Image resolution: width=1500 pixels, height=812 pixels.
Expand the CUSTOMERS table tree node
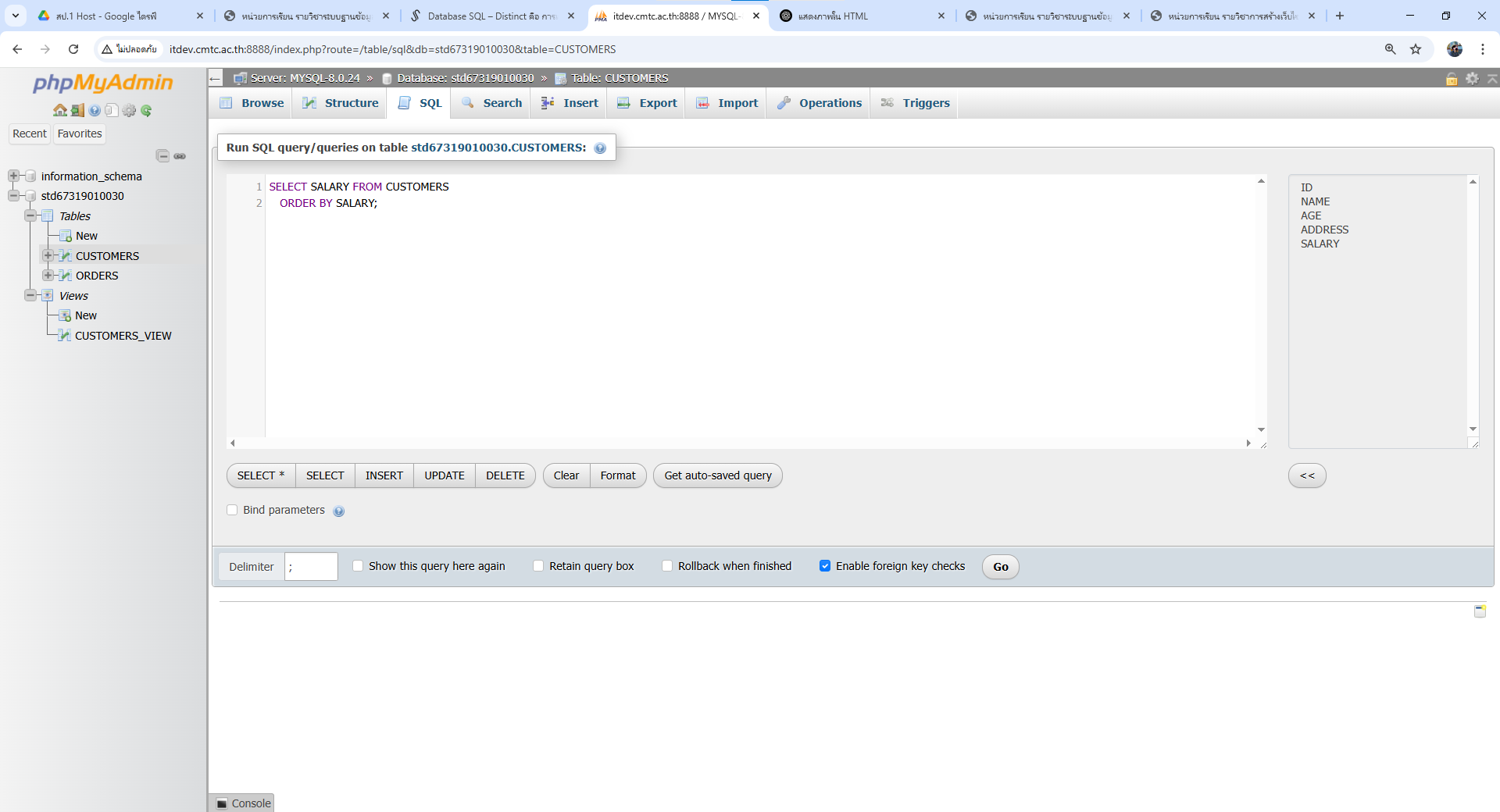tap(48, 256)
